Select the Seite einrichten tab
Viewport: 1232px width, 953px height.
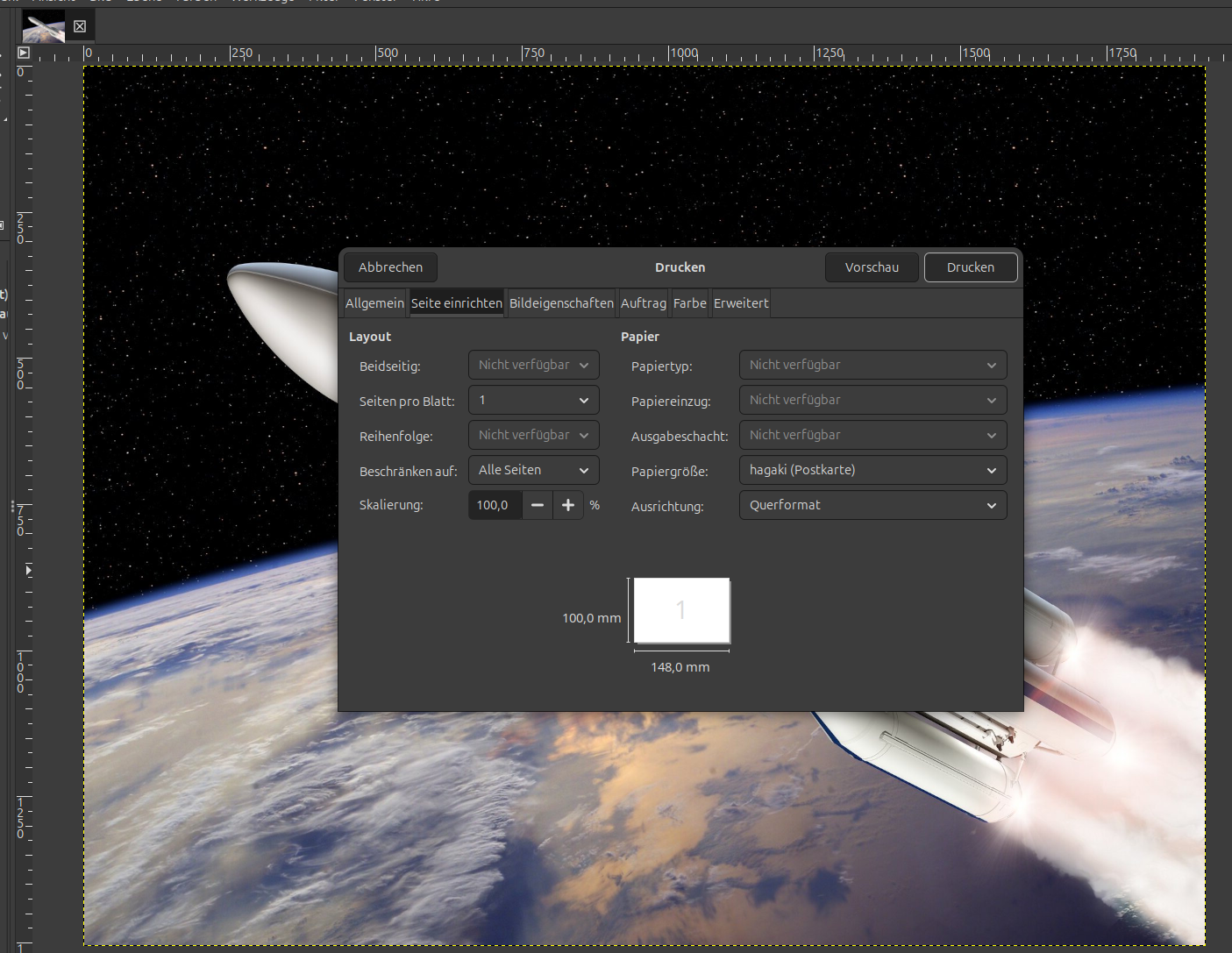tap(456, 302)
